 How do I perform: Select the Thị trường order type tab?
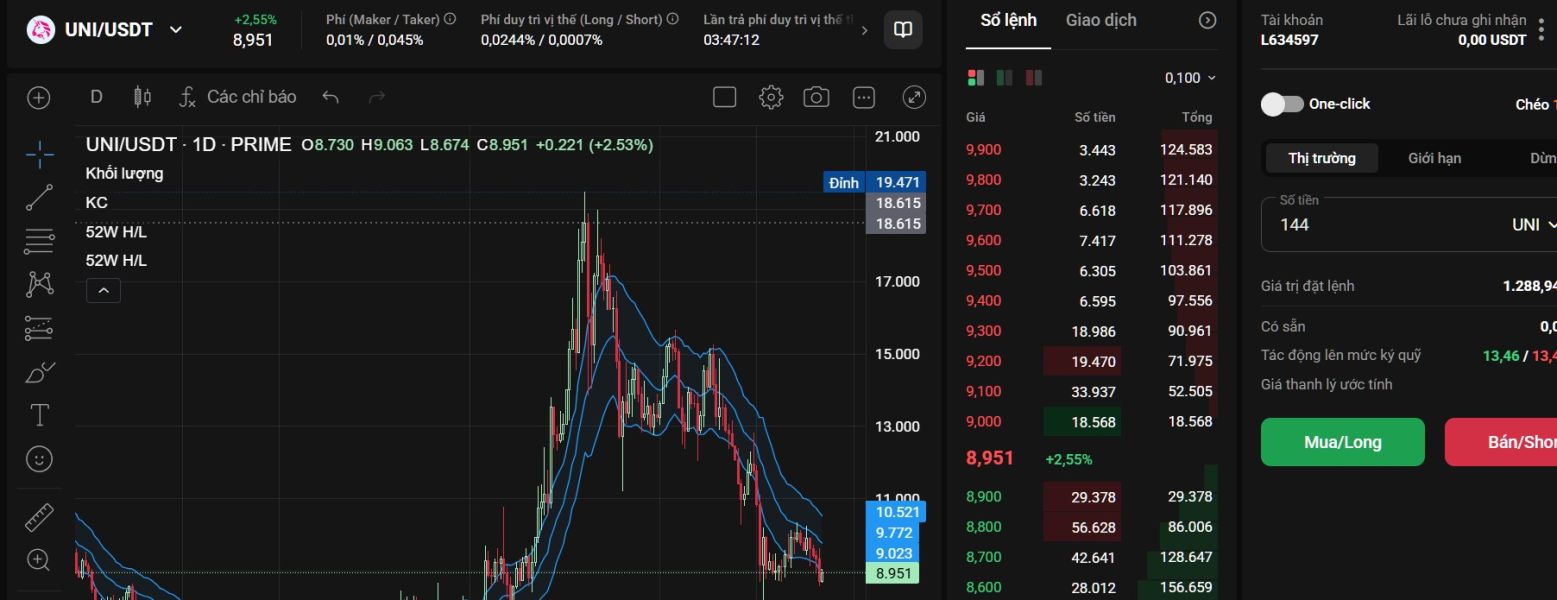pyautogui.click(x=1322, y=158)
